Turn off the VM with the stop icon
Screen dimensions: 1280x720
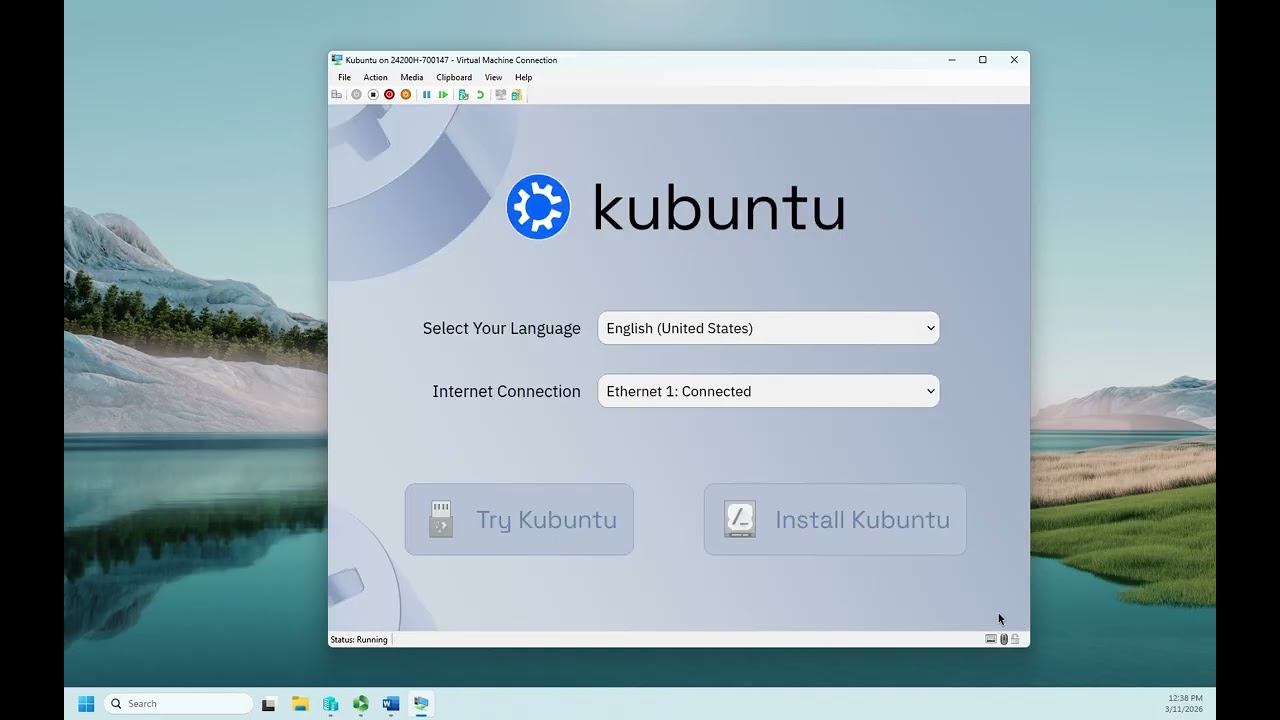(x=373, y=95)
